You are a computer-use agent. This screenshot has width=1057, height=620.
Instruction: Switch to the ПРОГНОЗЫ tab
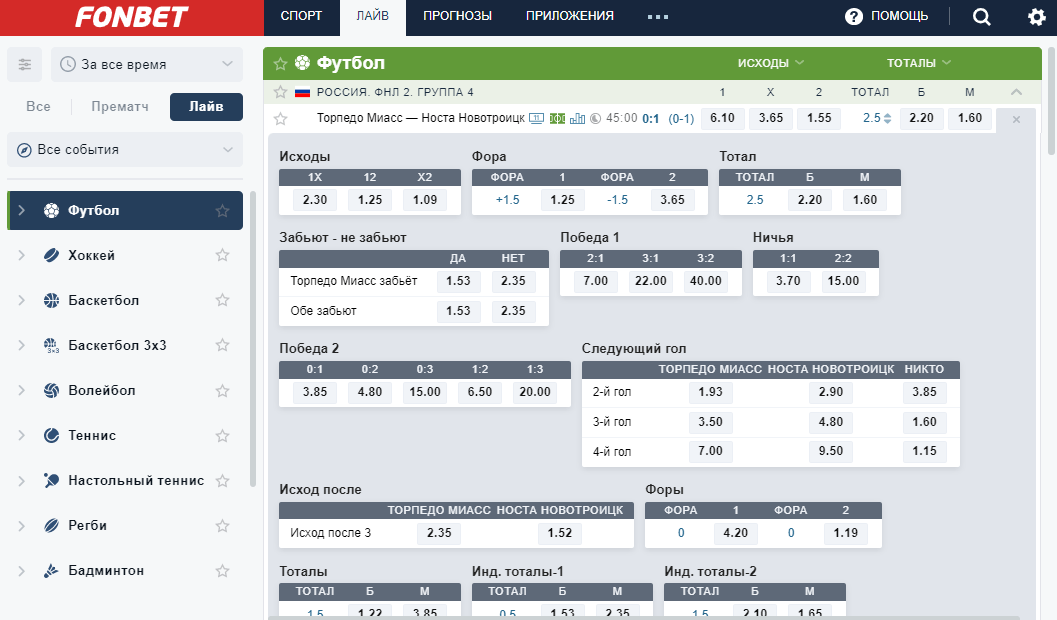click(x=458, y=16)
